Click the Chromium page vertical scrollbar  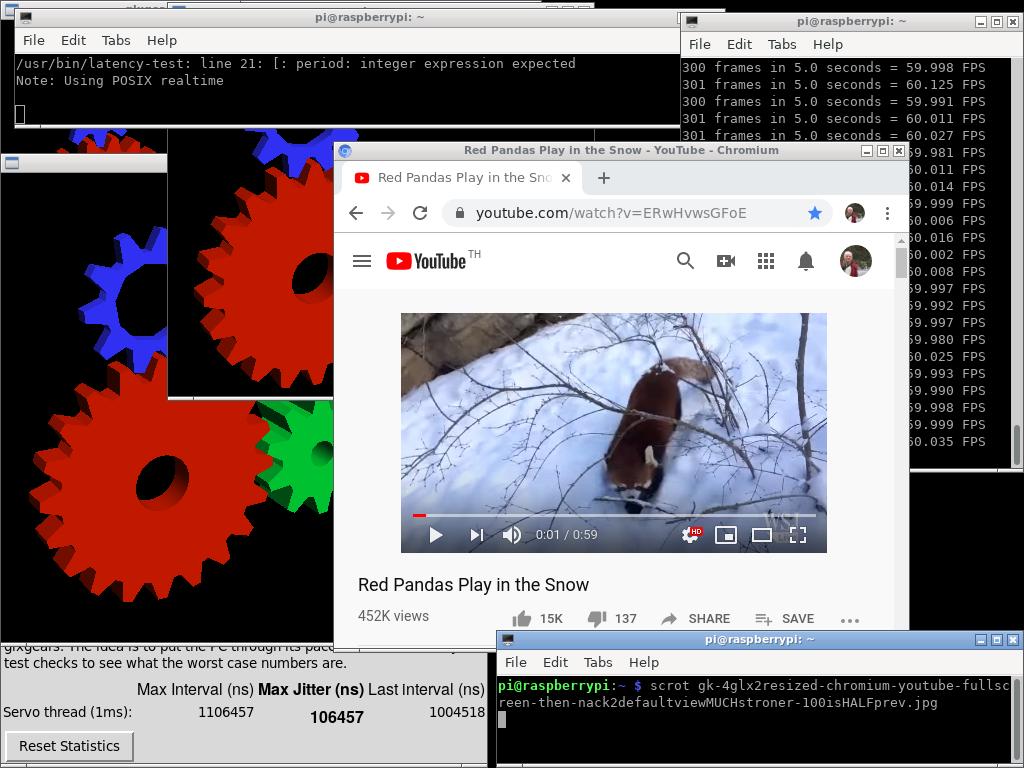click(901, 263)
